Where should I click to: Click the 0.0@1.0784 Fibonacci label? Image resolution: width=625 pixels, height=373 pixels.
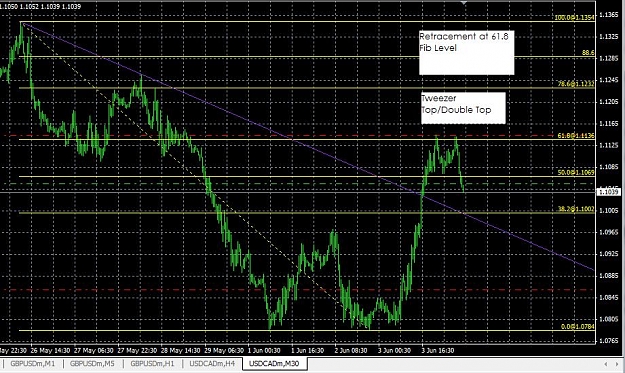[577, 327]
